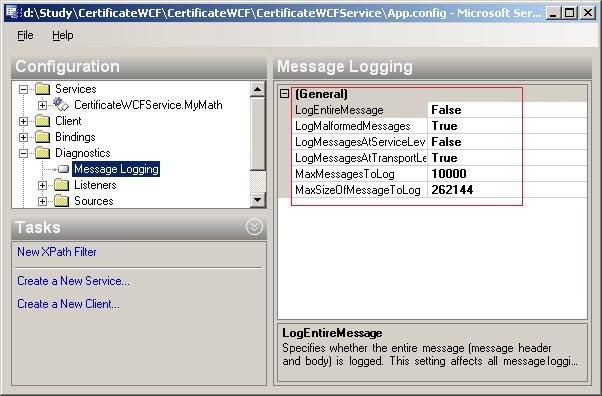The image size is (602, 396).
Task: Click the Services folder icon
Action: pos(43,89)
